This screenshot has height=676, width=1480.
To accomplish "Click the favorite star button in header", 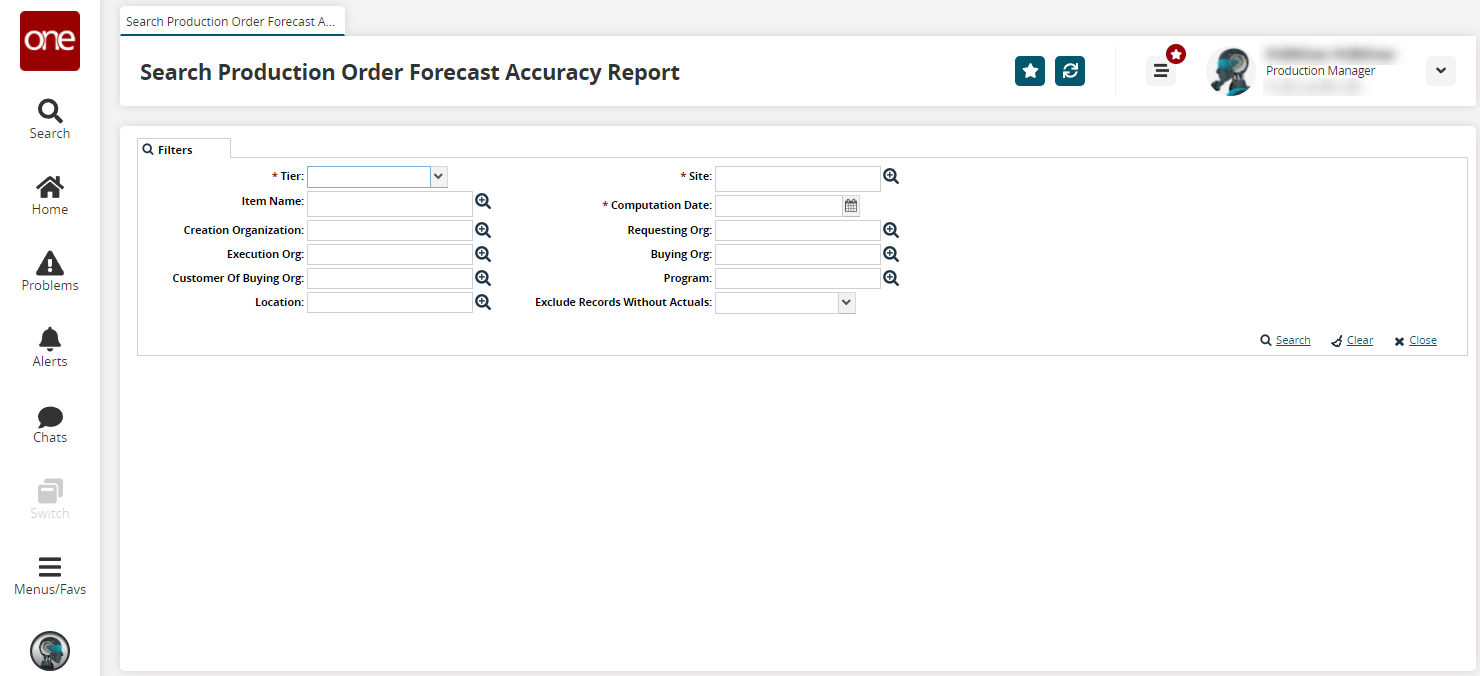I will pyautogui.click(x=1030, y=71).
